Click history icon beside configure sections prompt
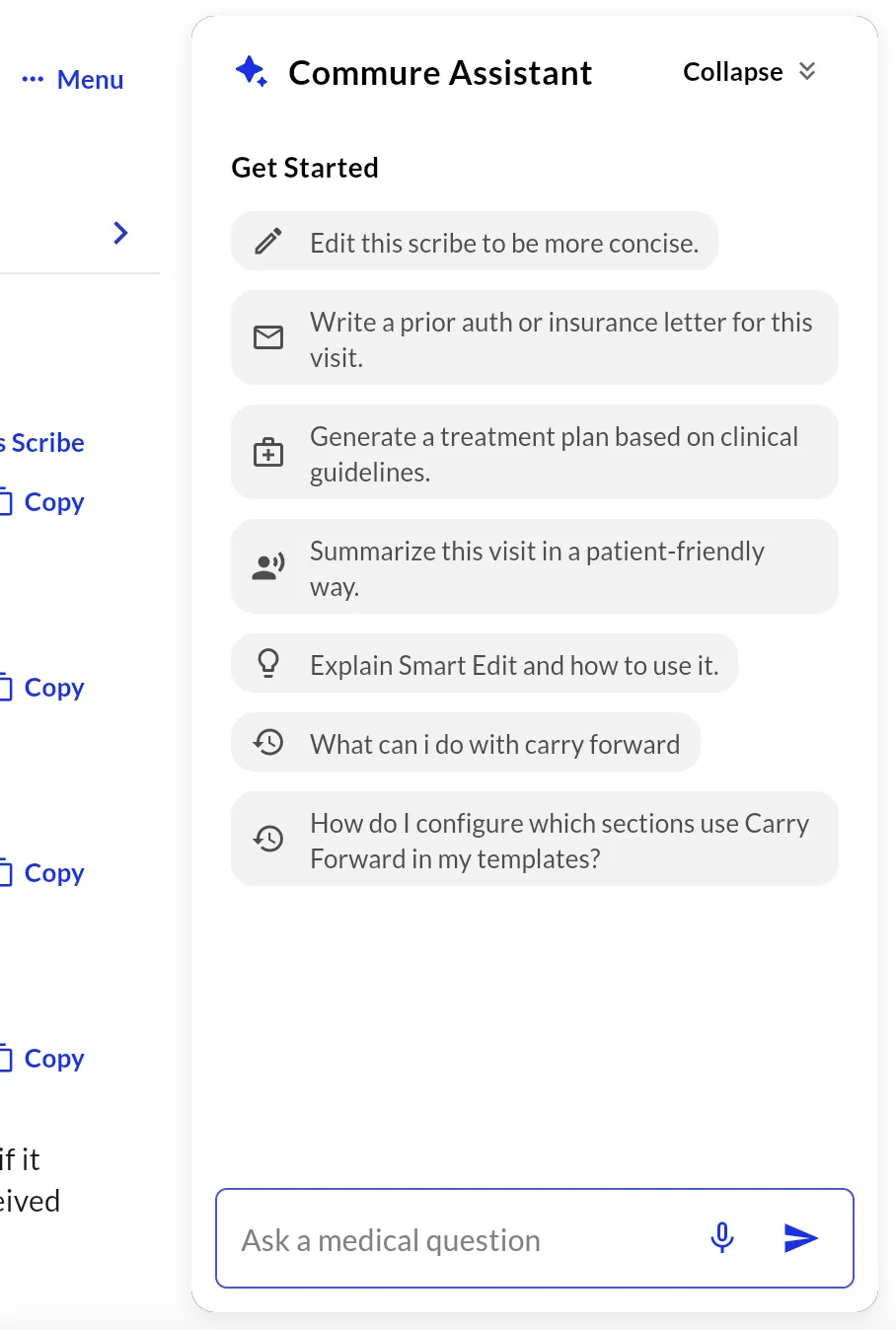 pos(268,839)
